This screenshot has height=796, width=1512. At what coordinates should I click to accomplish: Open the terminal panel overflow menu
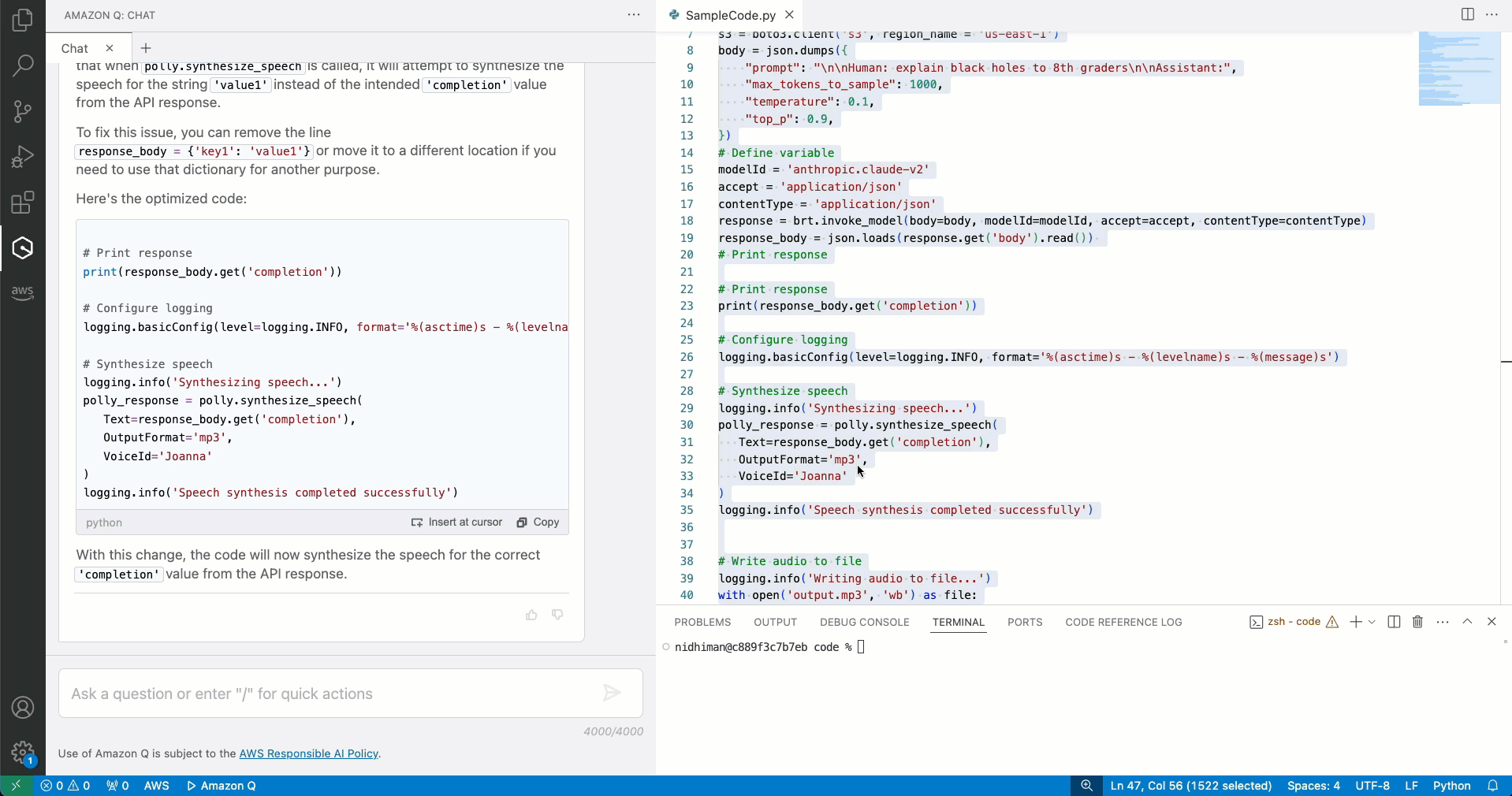pyautogui.click(x=1443, y=622)
